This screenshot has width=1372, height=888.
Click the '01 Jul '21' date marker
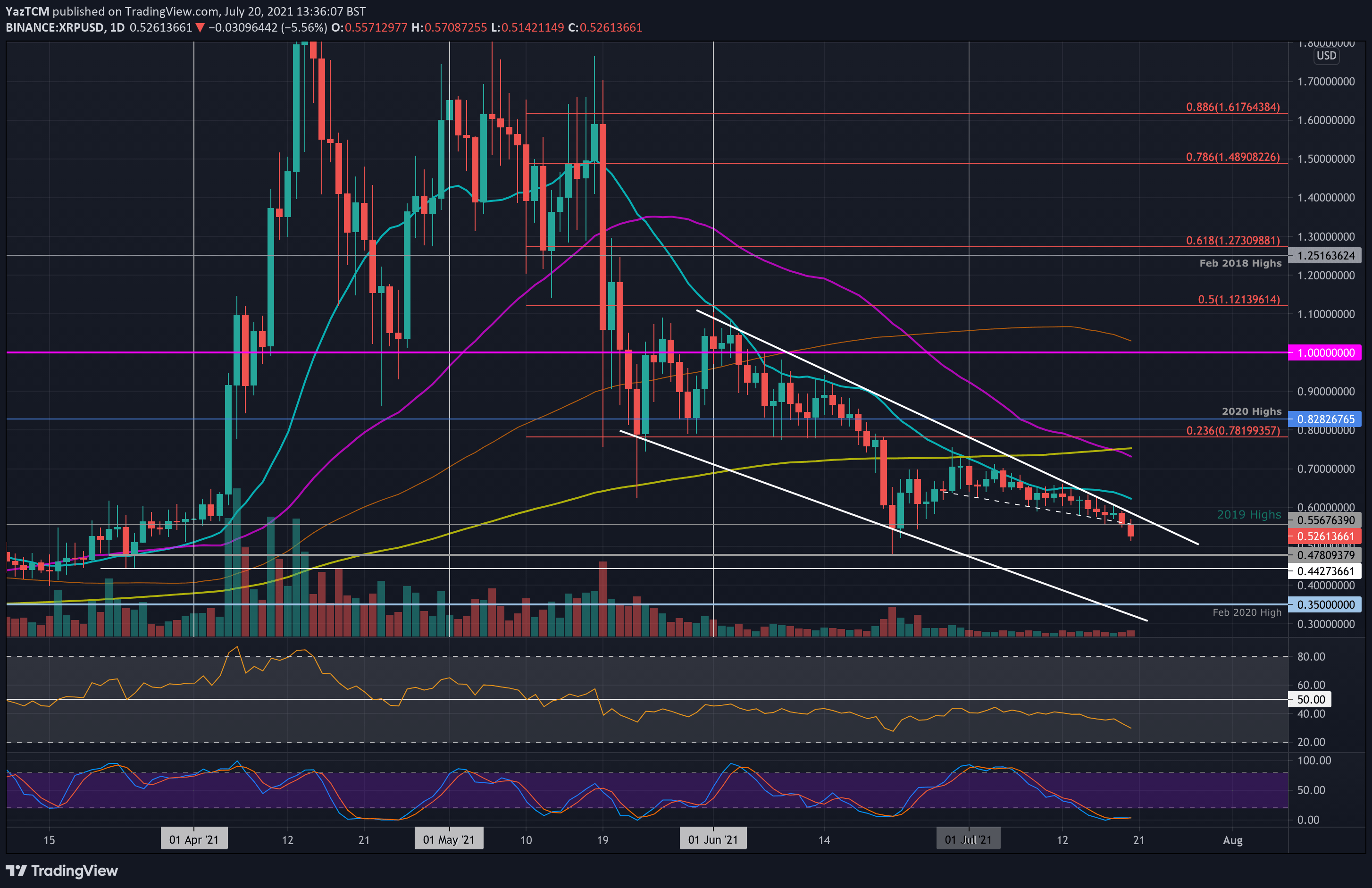tap(968, 839)
